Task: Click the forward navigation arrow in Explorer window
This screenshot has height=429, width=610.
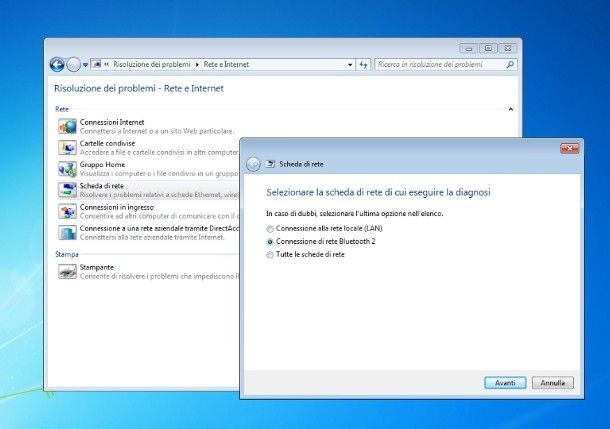Action: tap(74, 65)
